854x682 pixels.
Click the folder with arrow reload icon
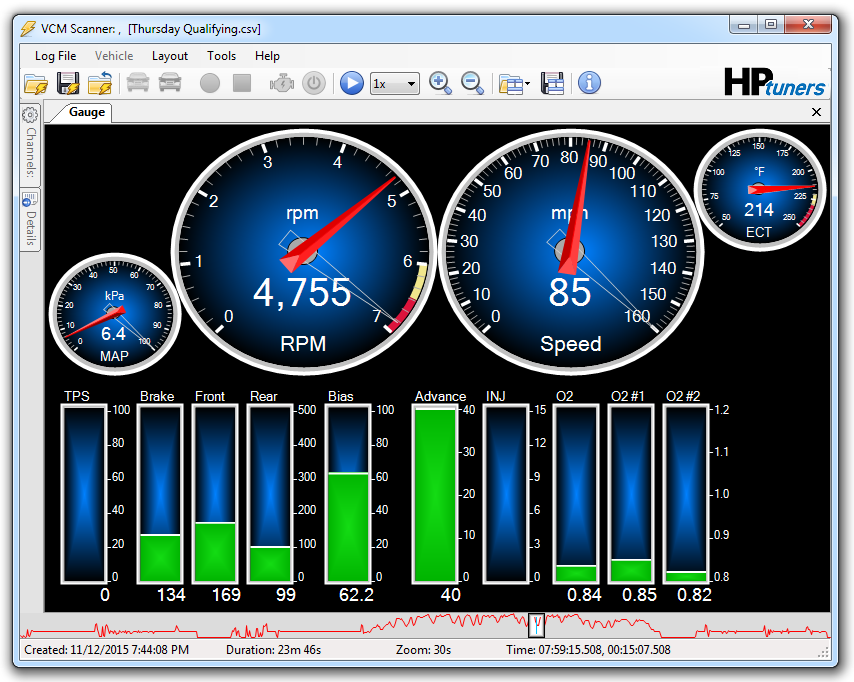(99, 83)
